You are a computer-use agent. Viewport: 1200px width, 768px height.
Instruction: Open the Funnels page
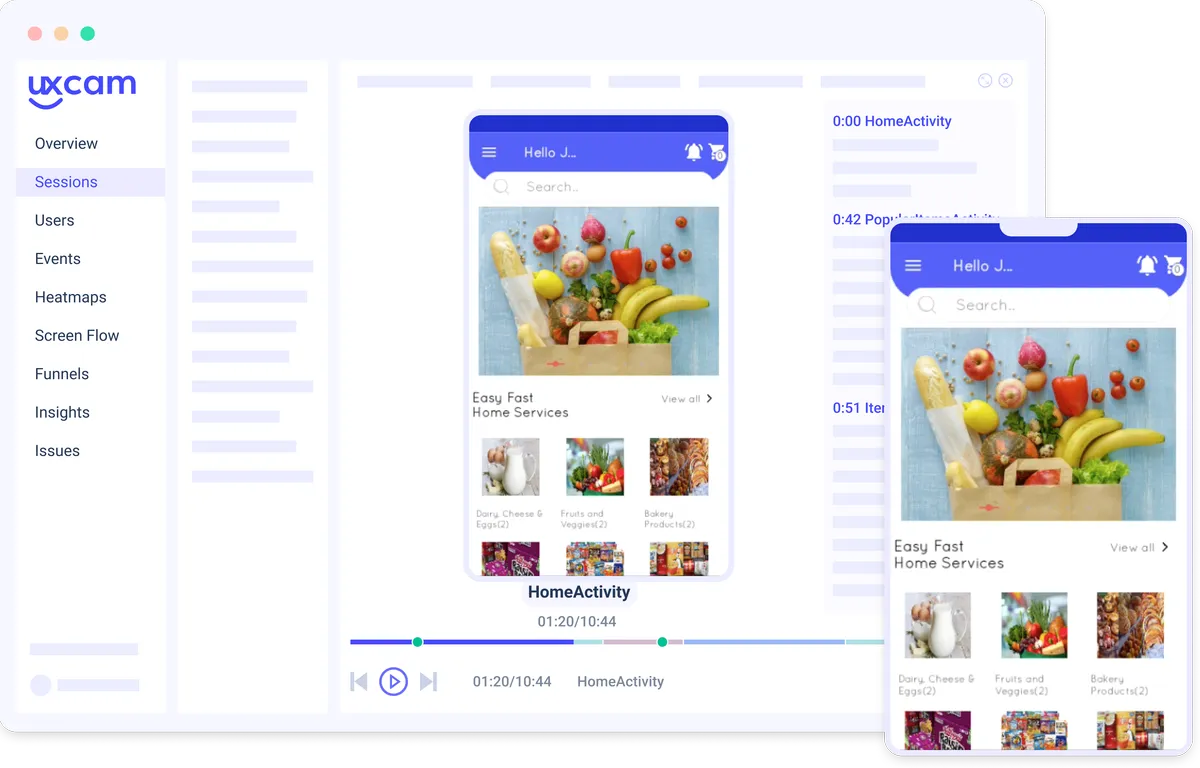click(x=61, y=374)
